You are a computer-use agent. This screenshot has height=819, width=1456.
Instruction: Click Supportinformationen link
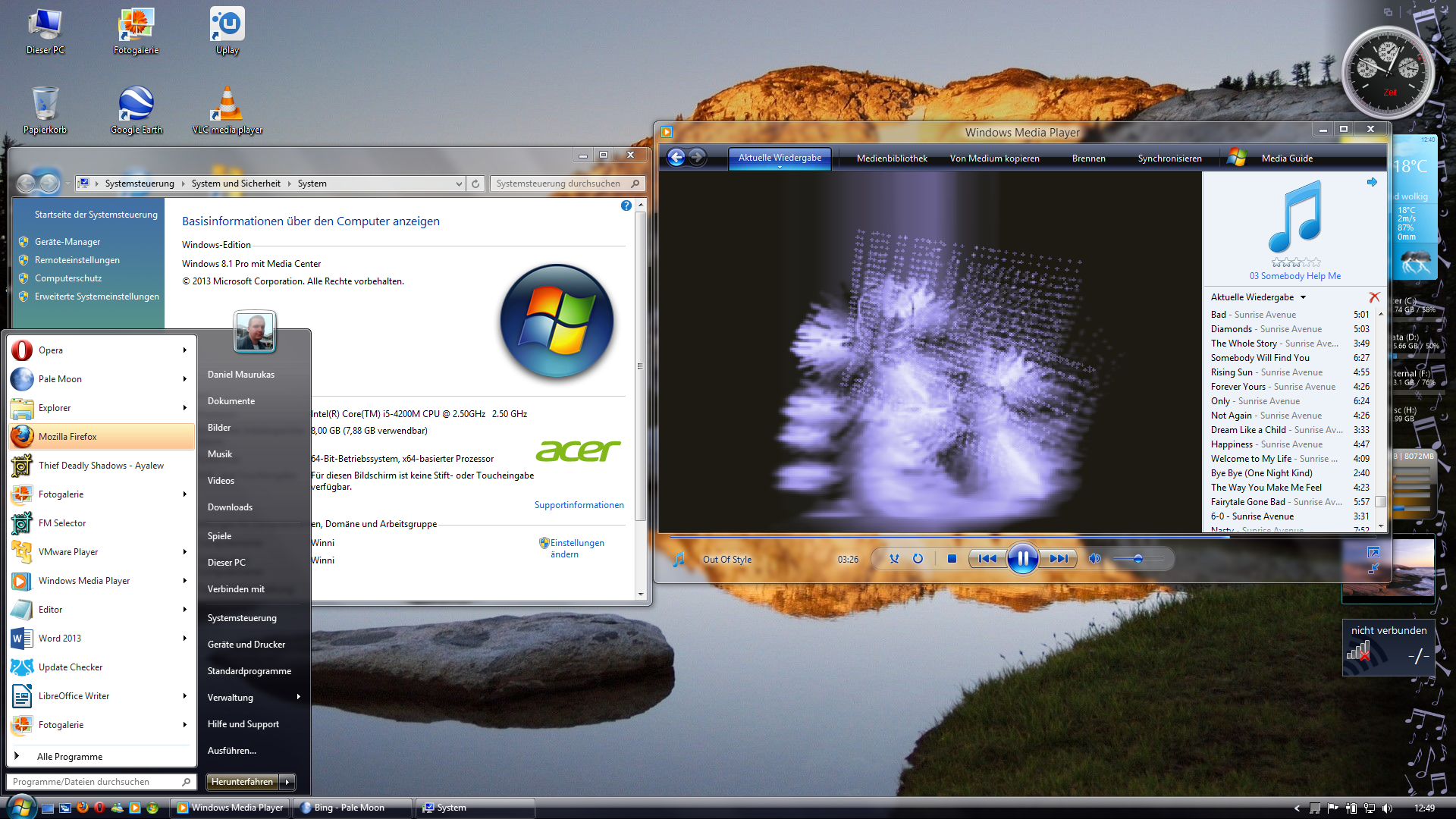tap(579, 505)
